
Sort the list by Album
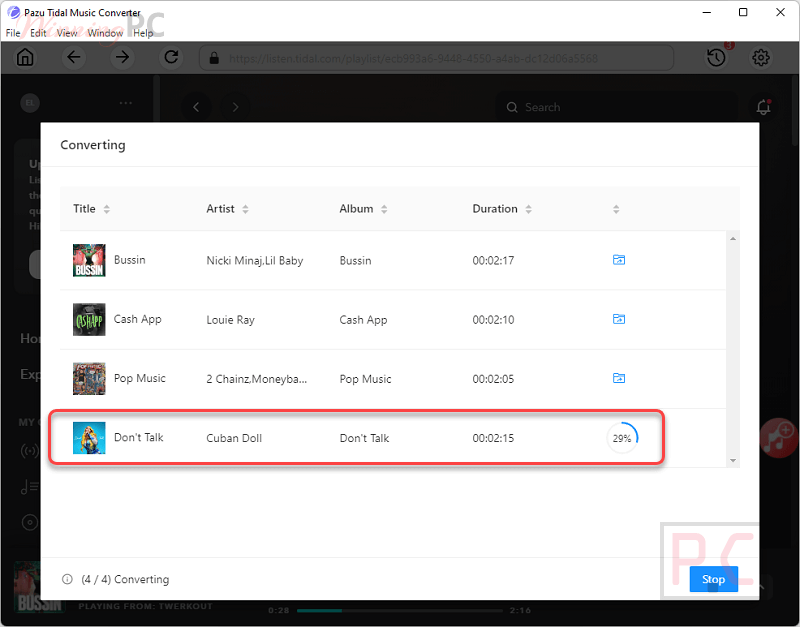point(384,209)
